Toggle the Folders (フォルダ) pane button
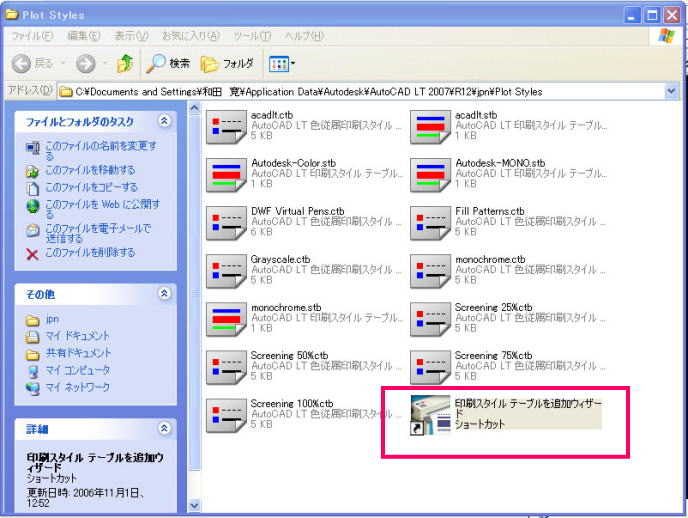 pos(227,64)
